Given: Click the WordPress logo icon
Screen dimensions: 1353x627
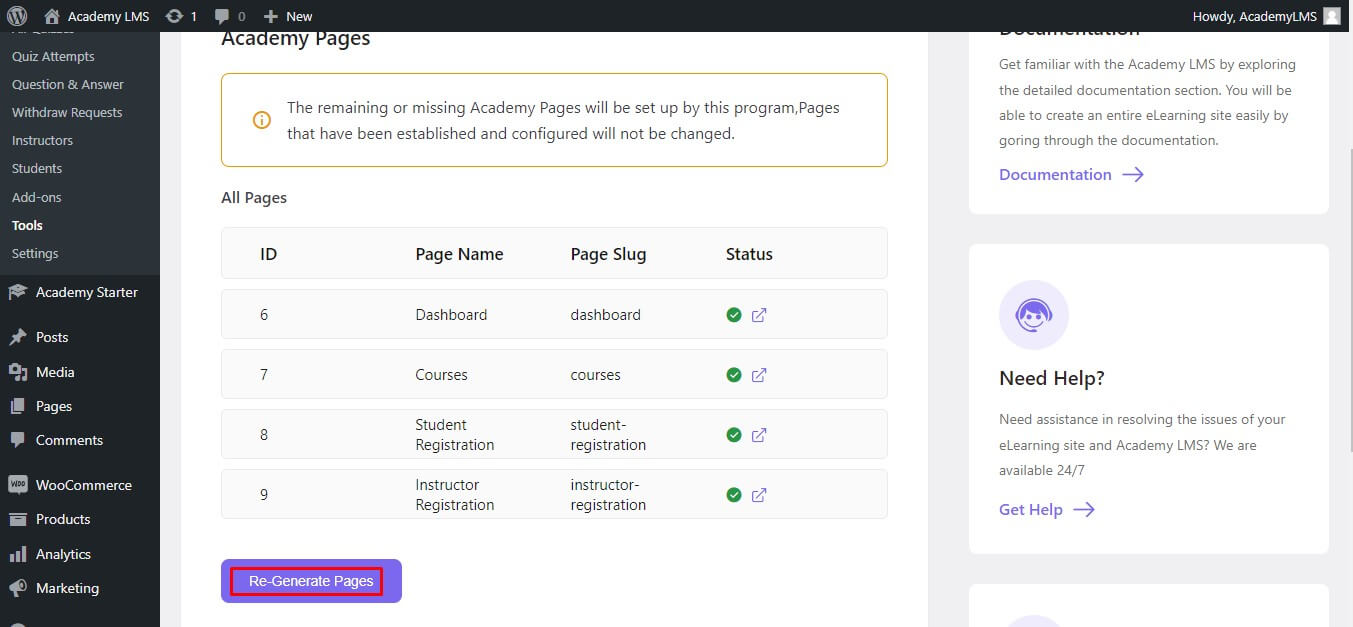Looking at the screenshot, I should (x=17, y=16).
